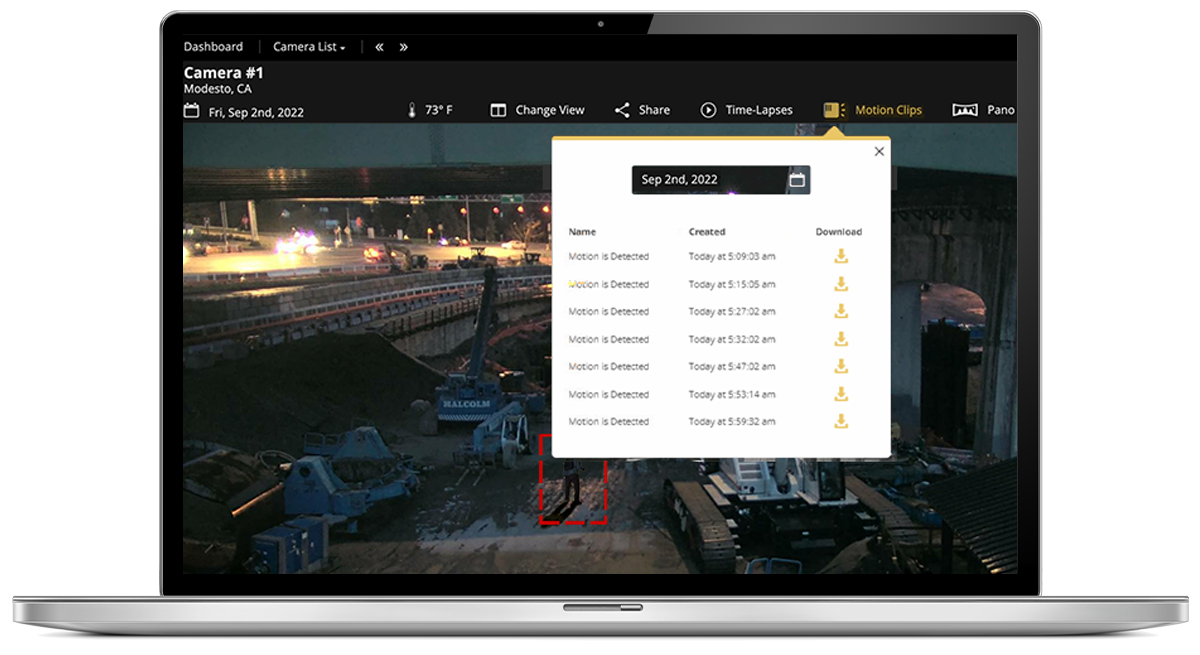The height and width of the screenshot is (655, 1200).
Task: Download the 5:32:02 am motion clip
Action: [x=841, y=339]
